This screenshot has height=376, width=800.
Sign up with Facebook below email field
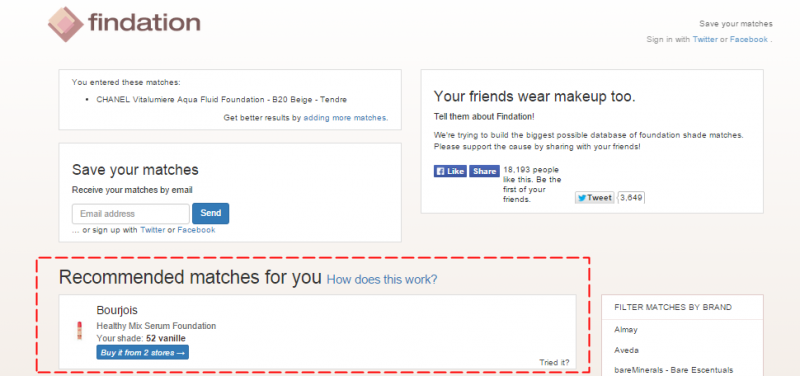[x=196, y=230]
